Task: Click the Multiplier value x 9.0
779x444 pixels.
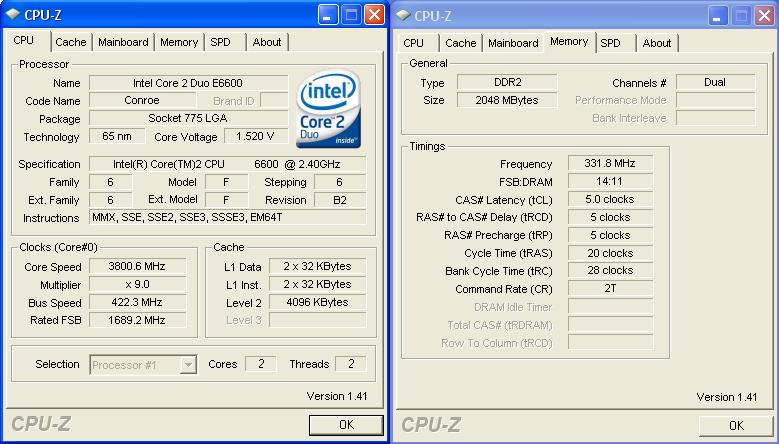Action: [138, 285]
